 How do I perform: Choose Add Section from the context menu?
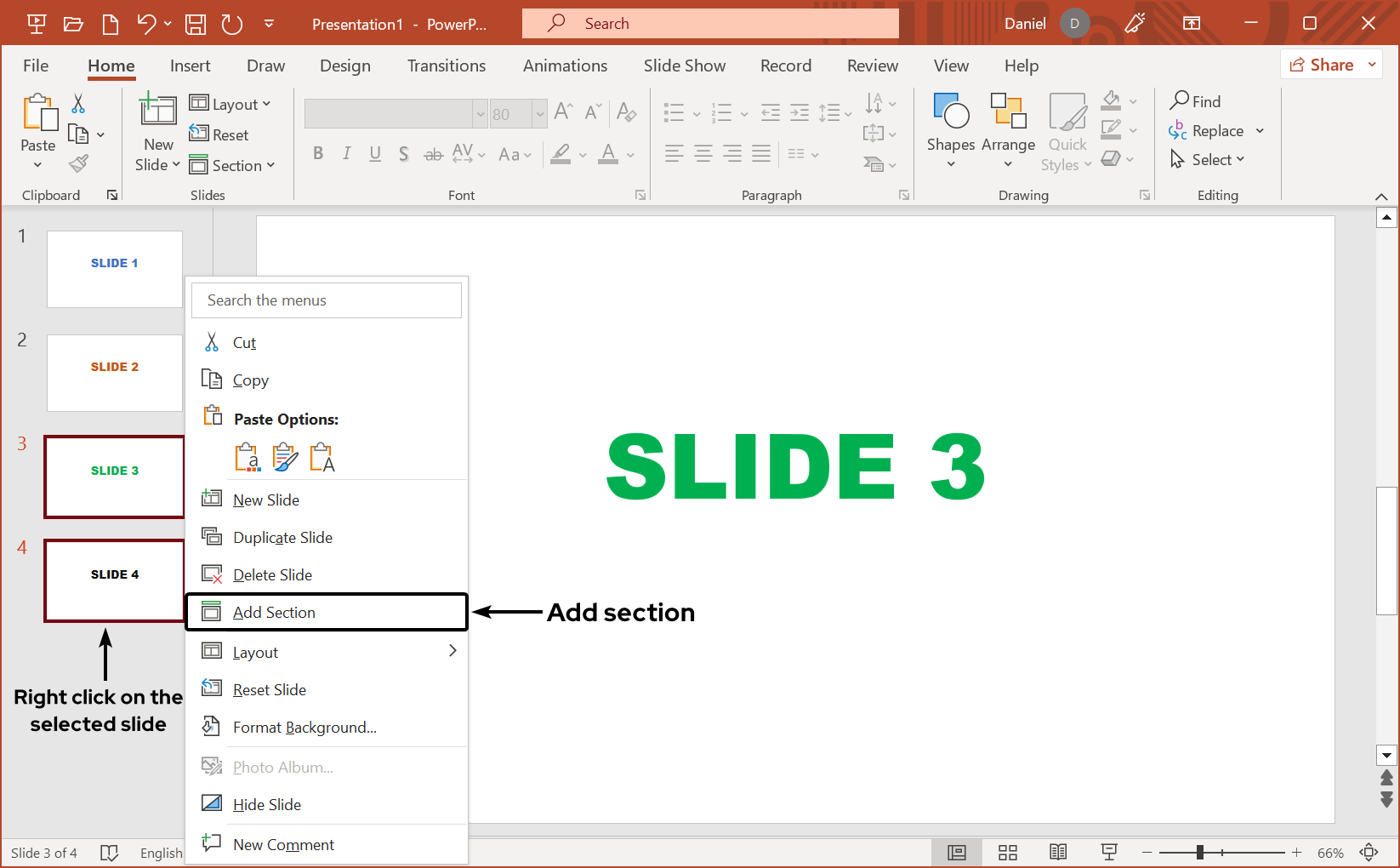274,613
